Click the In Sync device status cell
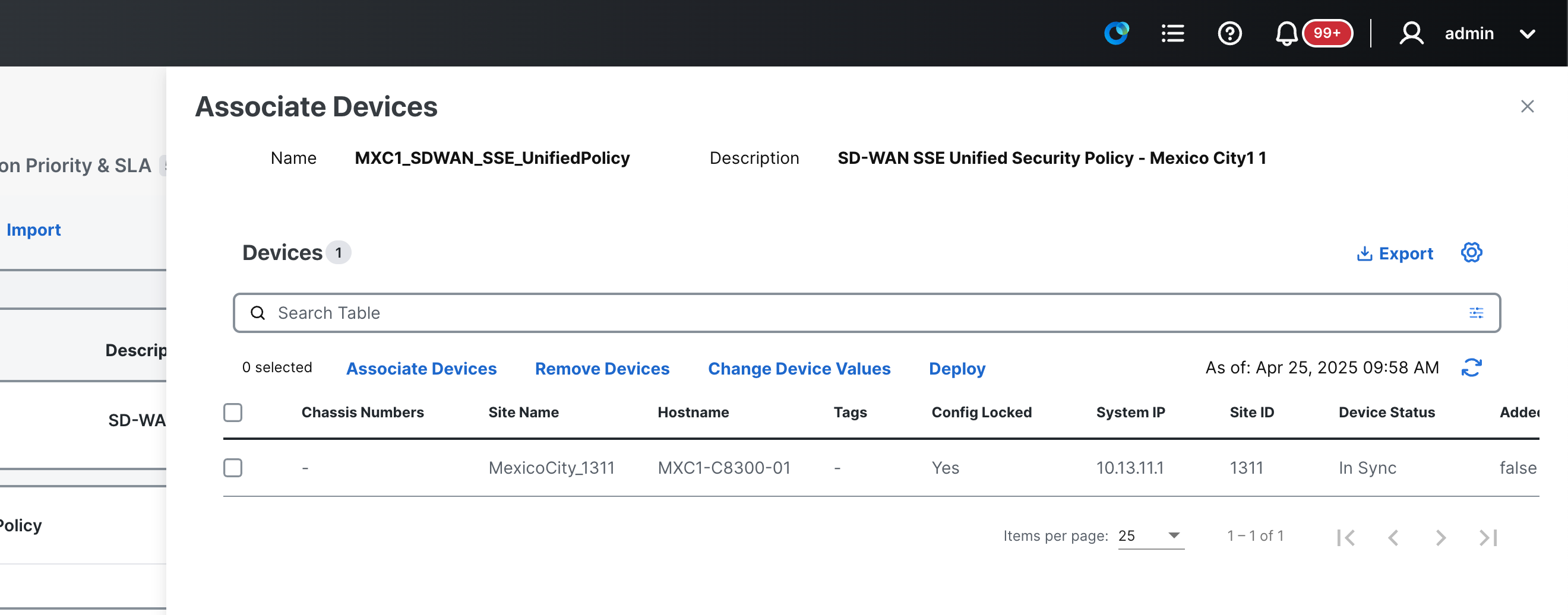The image size is (1568, 615). tap(1367, 467)
